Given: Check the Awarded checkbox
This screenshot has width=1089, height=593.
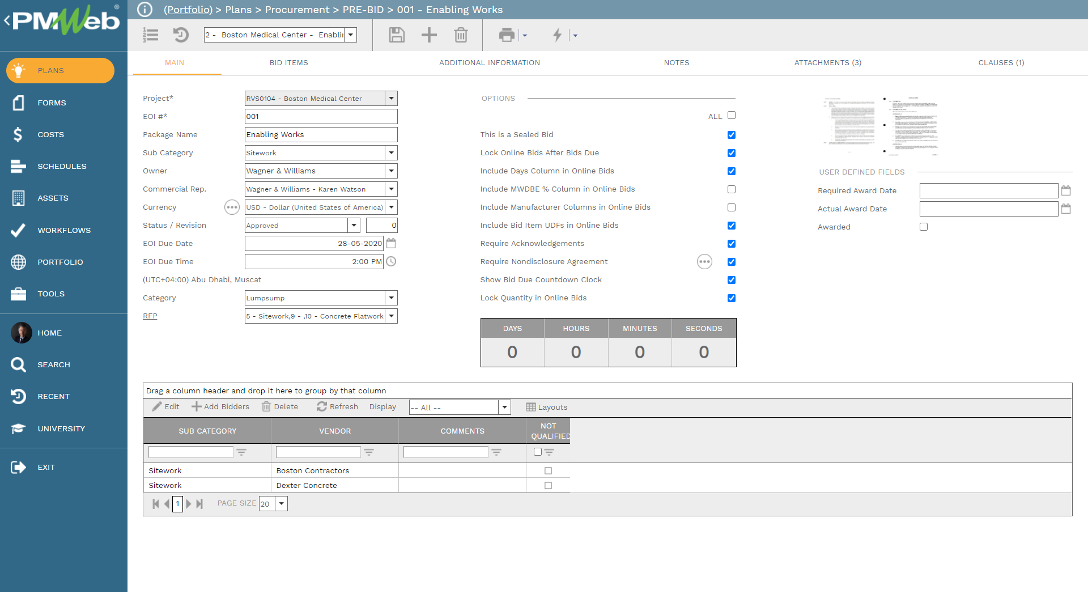Looking at the screenshot, I should click(x=924, y=226).
